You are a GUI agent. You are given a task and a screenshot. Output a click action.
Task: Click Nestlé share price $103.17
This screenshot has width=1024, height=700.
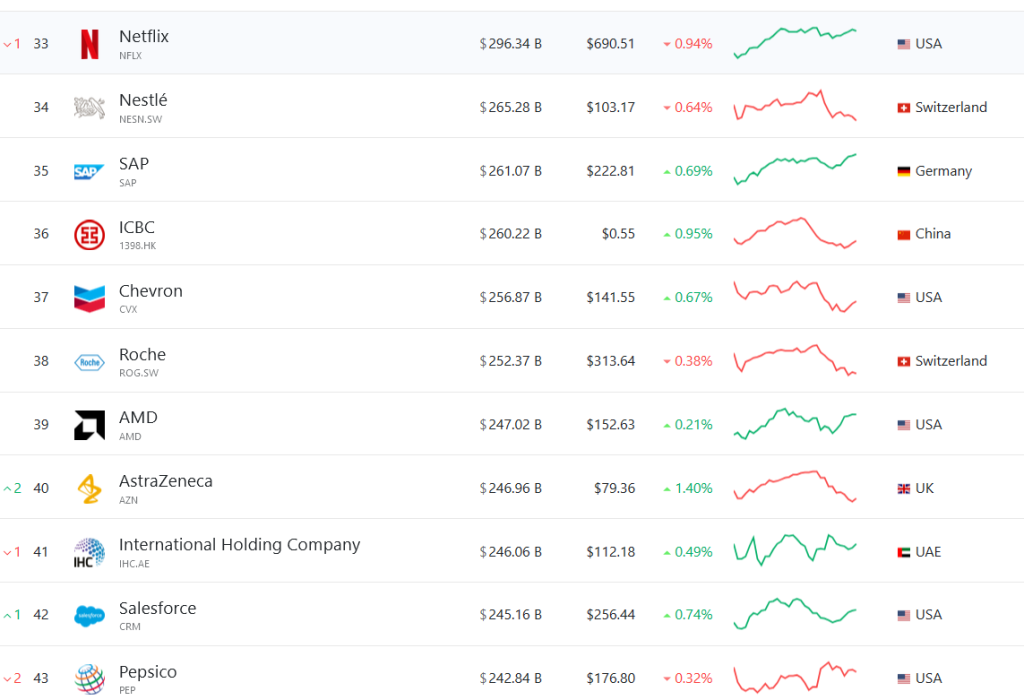[x=611, y=108]
